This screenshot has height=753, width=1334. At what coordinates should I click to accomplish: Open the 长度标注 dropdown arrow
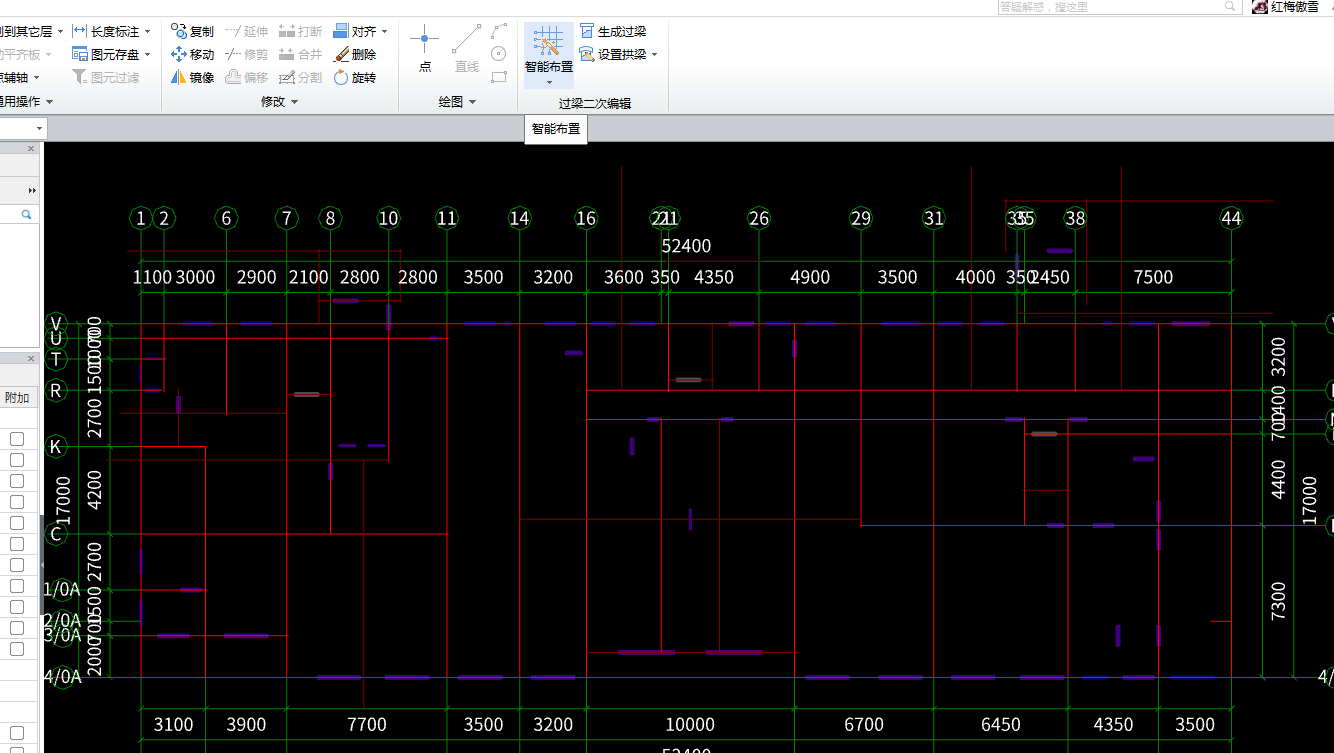[x=148, y=32]
